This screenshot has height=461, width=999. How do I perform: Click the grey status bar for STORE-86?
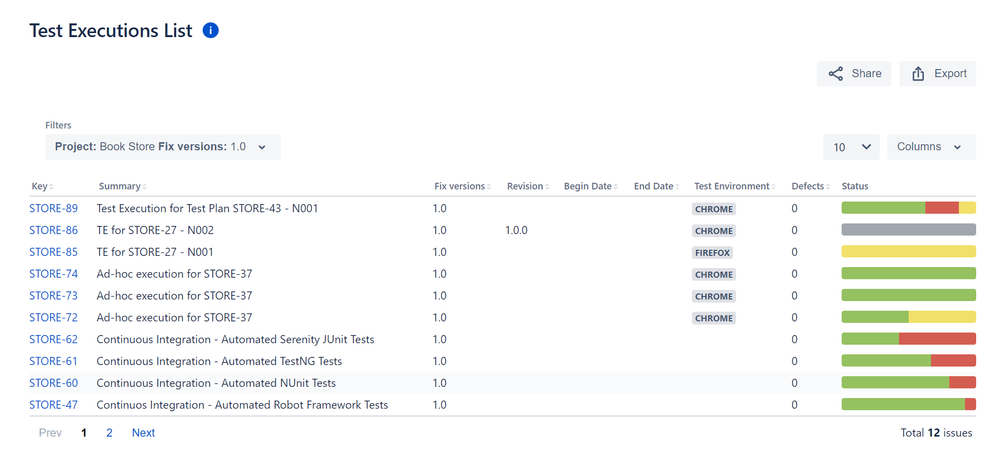(909, 229)
